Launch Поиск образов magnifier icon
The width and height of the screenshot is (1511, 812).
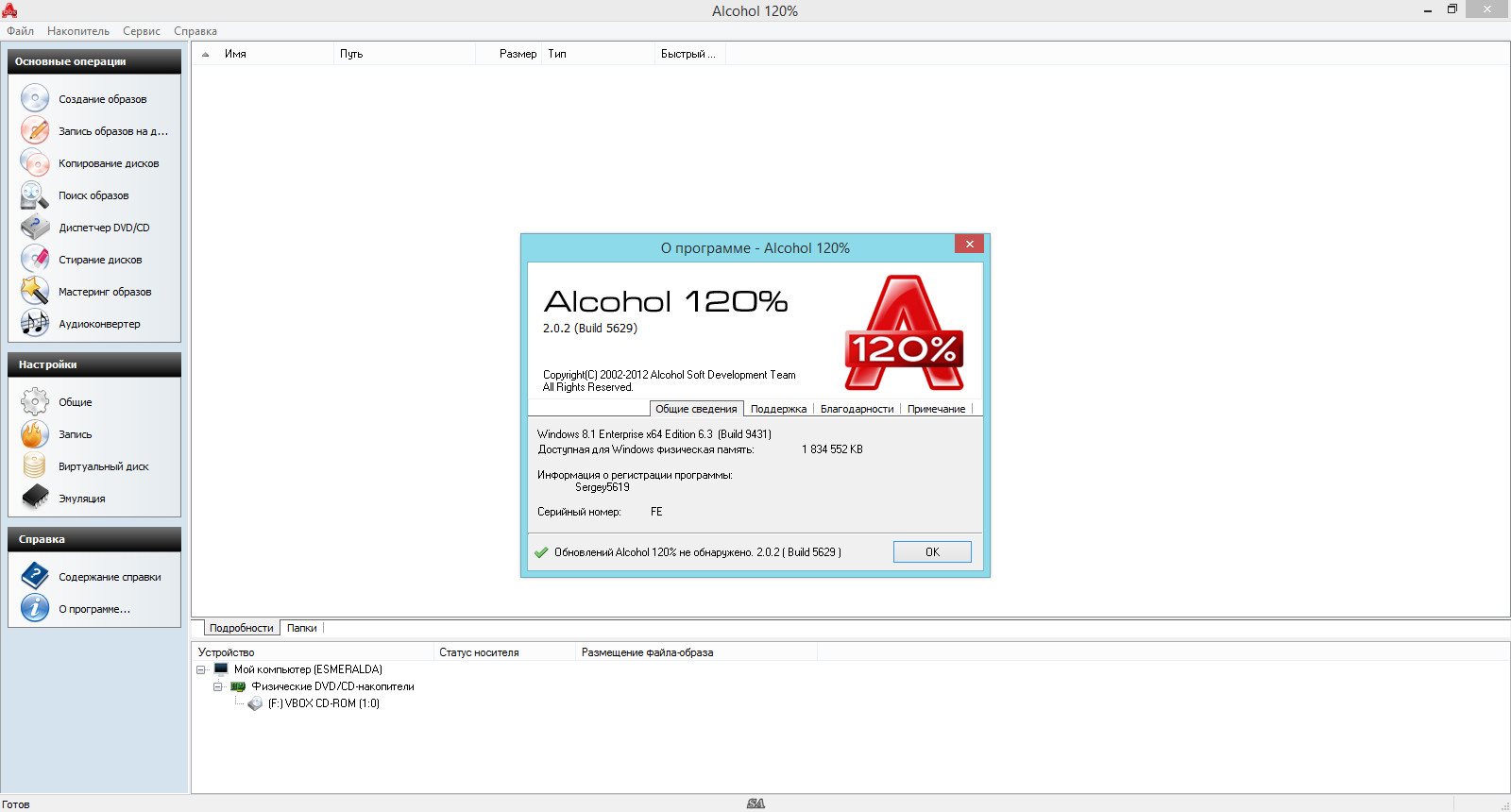35,195
